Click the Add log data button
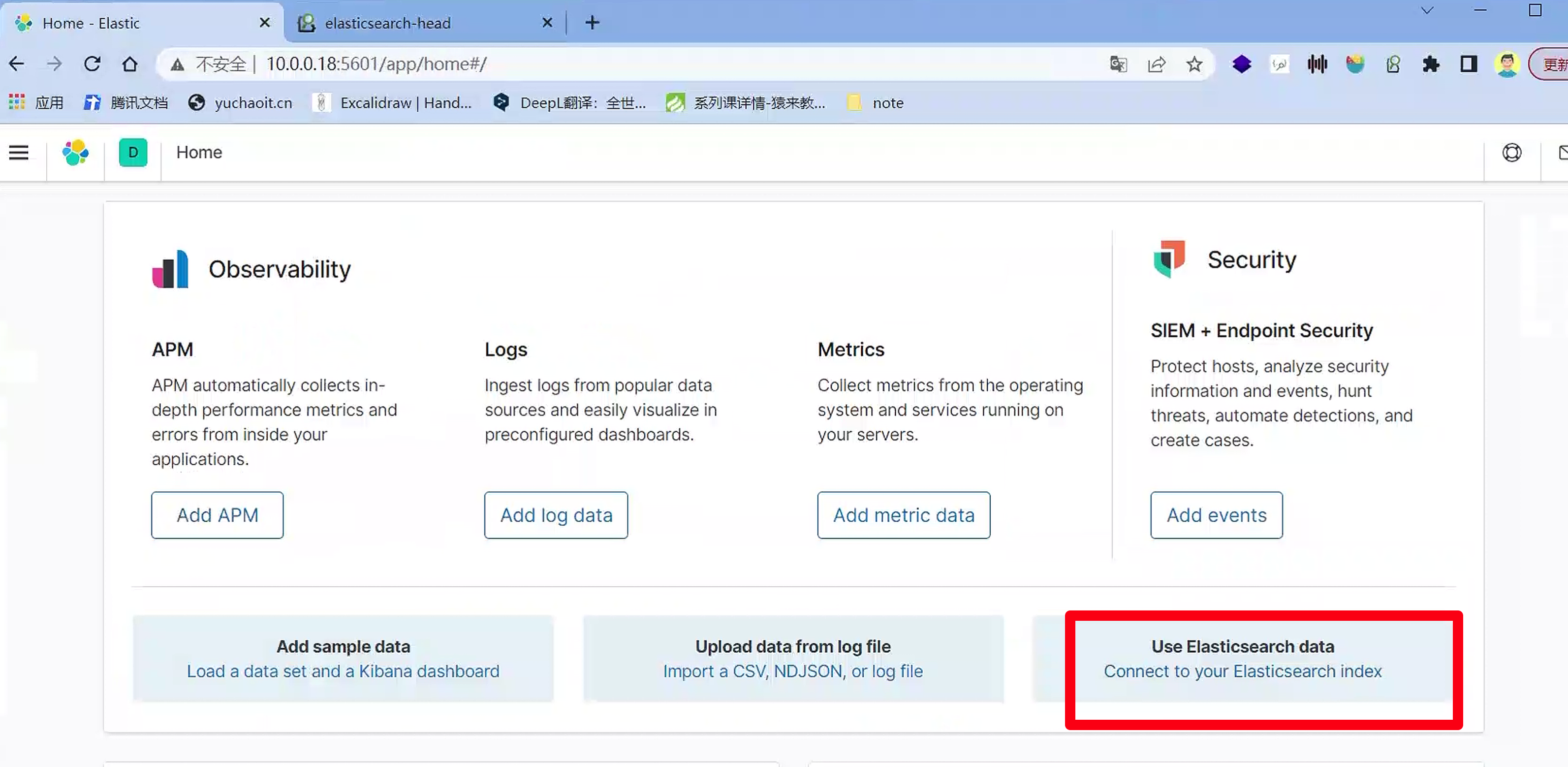The height and width of the screenshot is (767, 1568). (x=556, y=515)
